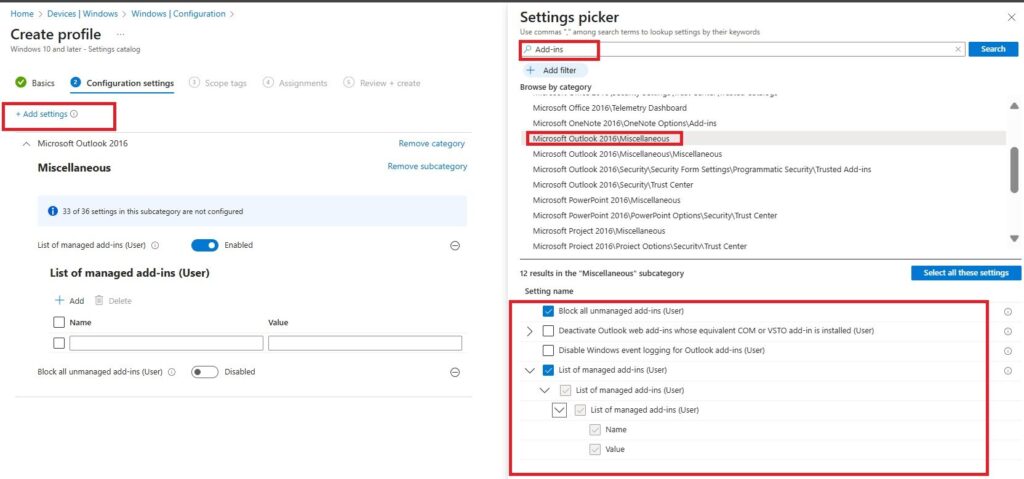Screen dimensions: 1024x479
Task: Check Disable Windows event logging for Outlook add-ins
Action: tap(548, 350)
